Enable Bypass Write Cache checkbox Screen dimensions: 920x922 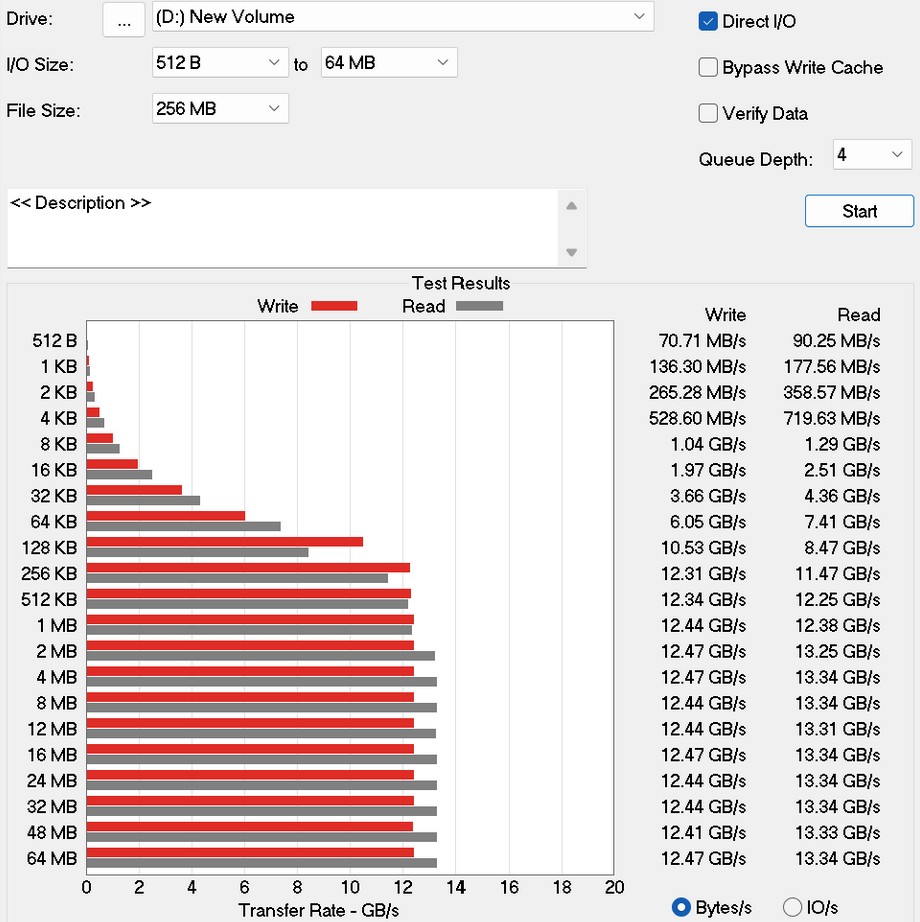pyautogui.click(x=708, y=68)
